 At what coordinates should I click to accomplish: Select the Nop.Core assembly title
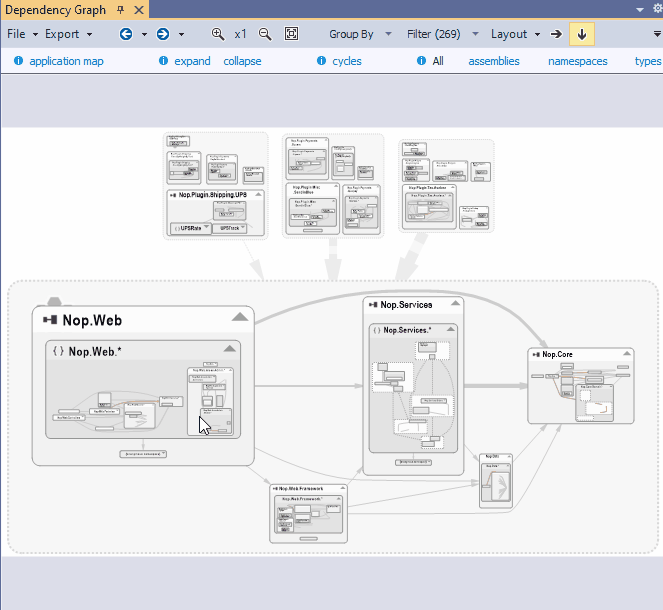[x=557, y=354]
